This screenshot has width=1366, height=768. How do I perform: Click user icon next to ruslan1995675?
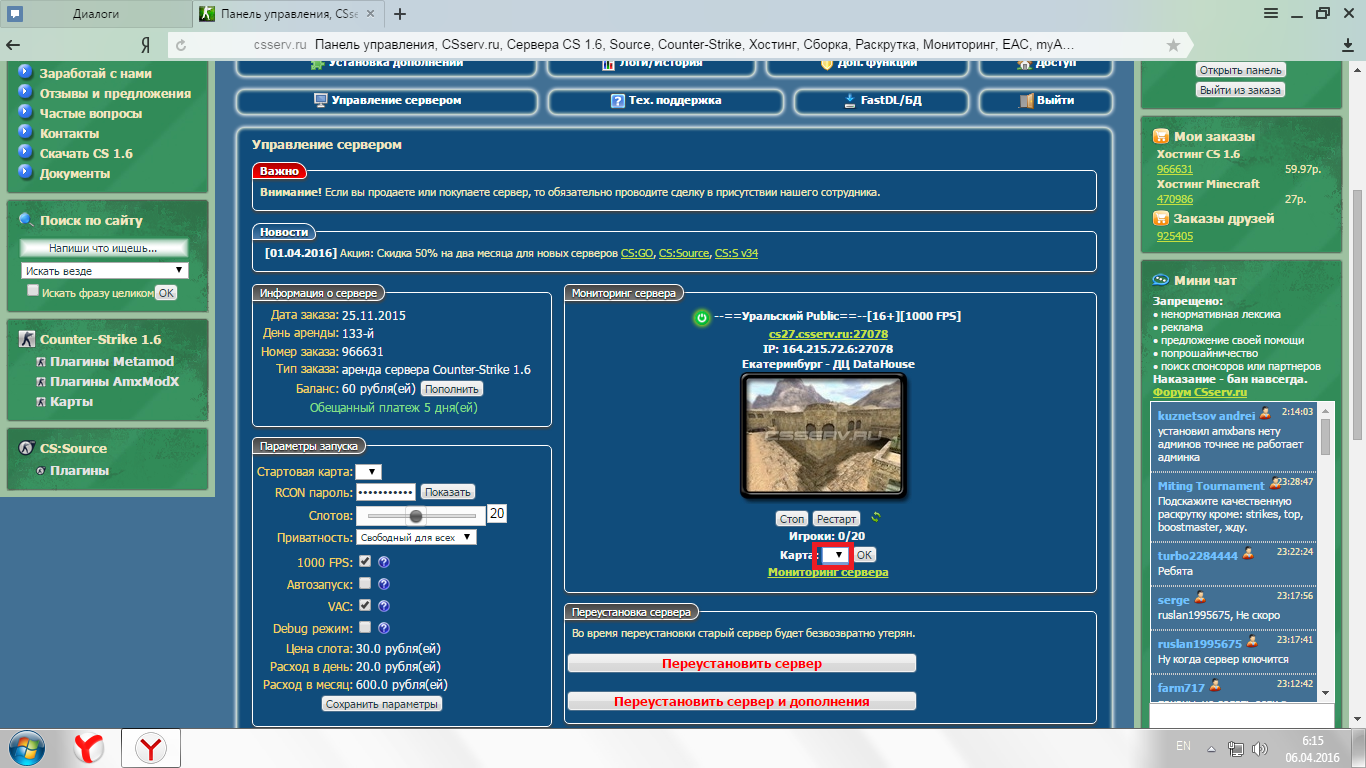point(1252,643)
